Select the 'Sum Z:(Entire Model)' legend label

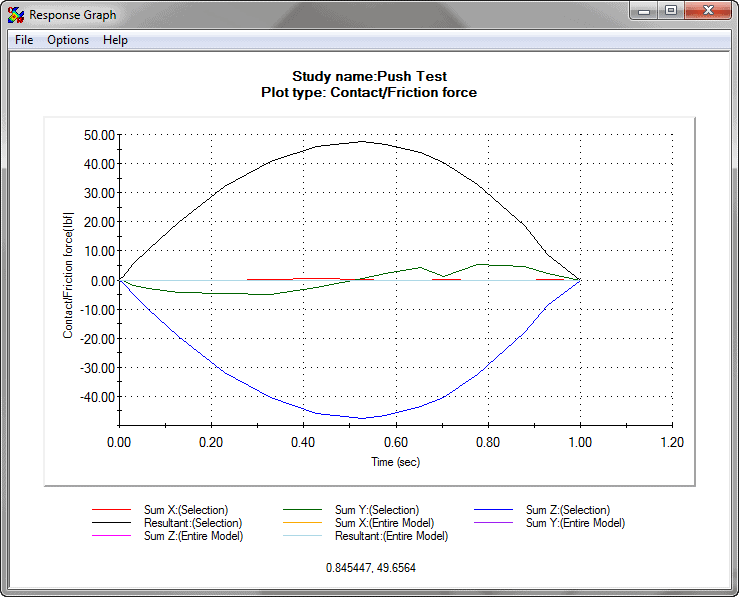tap(193, 536)
